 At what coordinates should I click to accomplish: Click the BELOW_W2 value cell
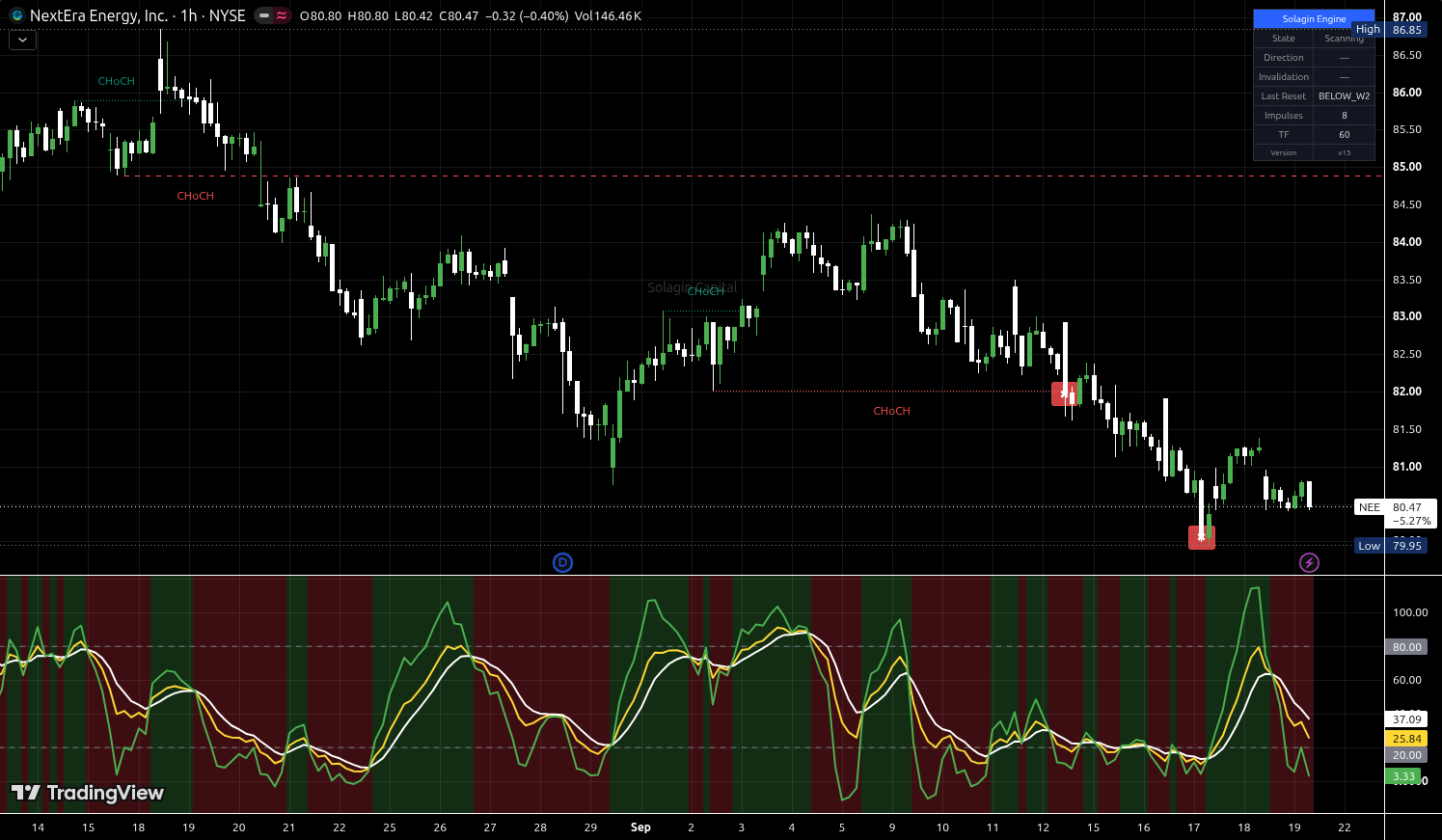point(1345,96)
